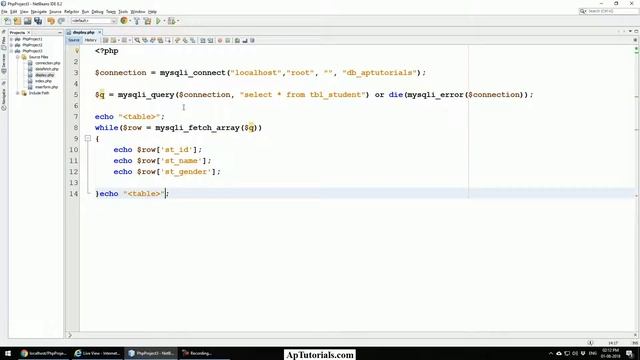Switch to the History view button
The height and width of the screenshot is (360, 640).
tap(91, 40)
